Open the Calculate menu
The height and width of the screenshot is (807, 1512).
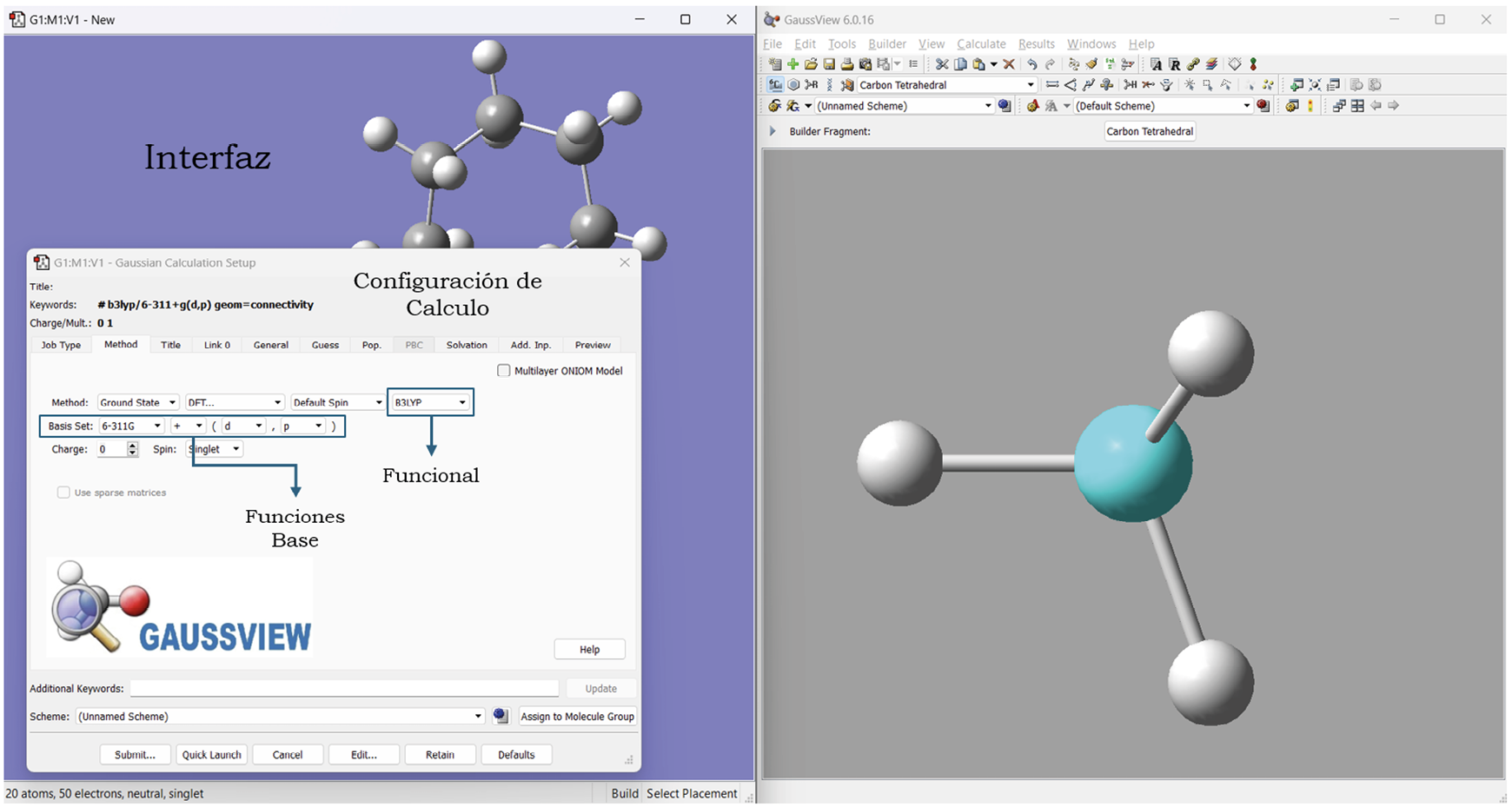981,44
